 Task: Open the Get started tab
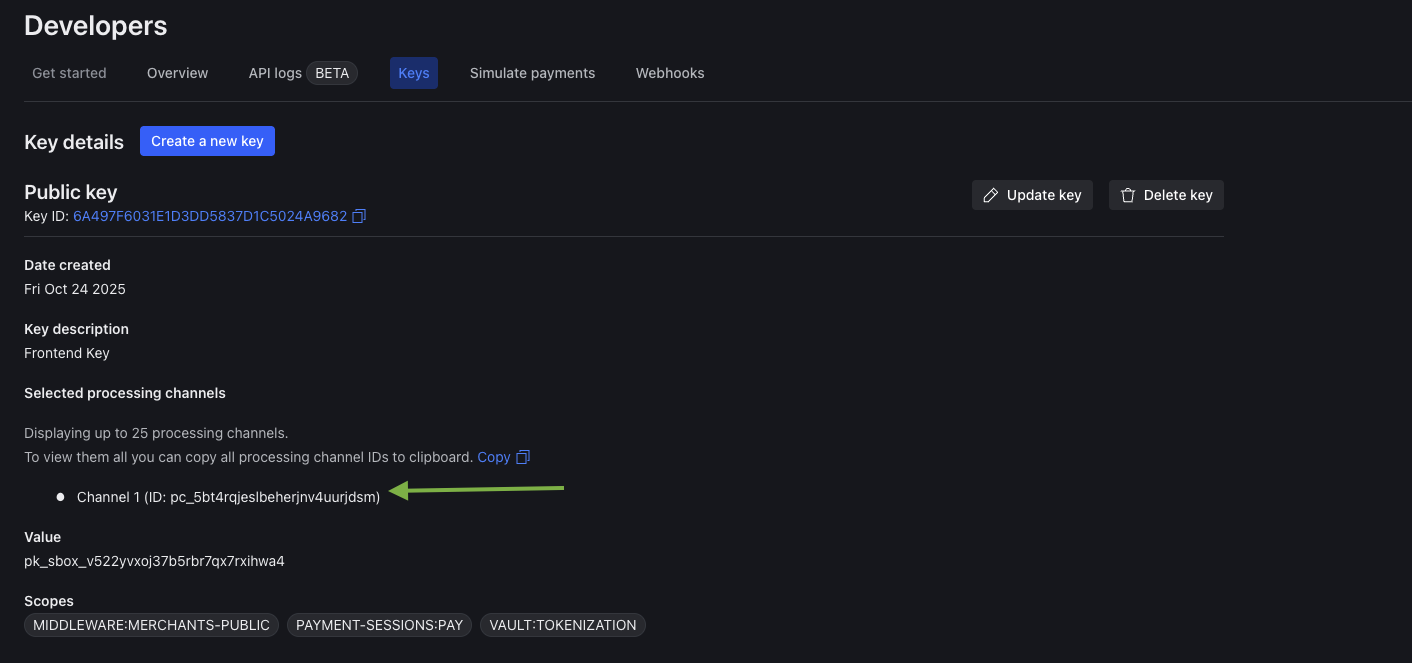(69, 73)
